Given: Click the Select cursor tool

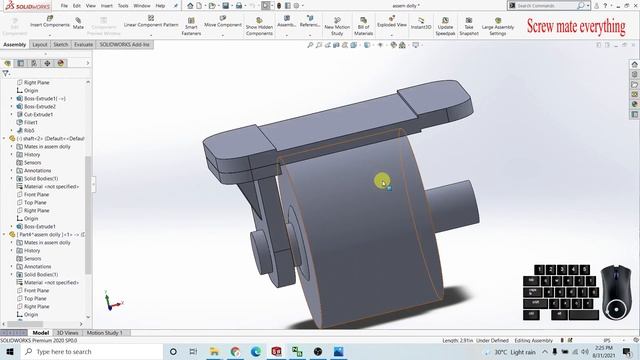Looking at the screenshot, I should (x=266, y=6).
